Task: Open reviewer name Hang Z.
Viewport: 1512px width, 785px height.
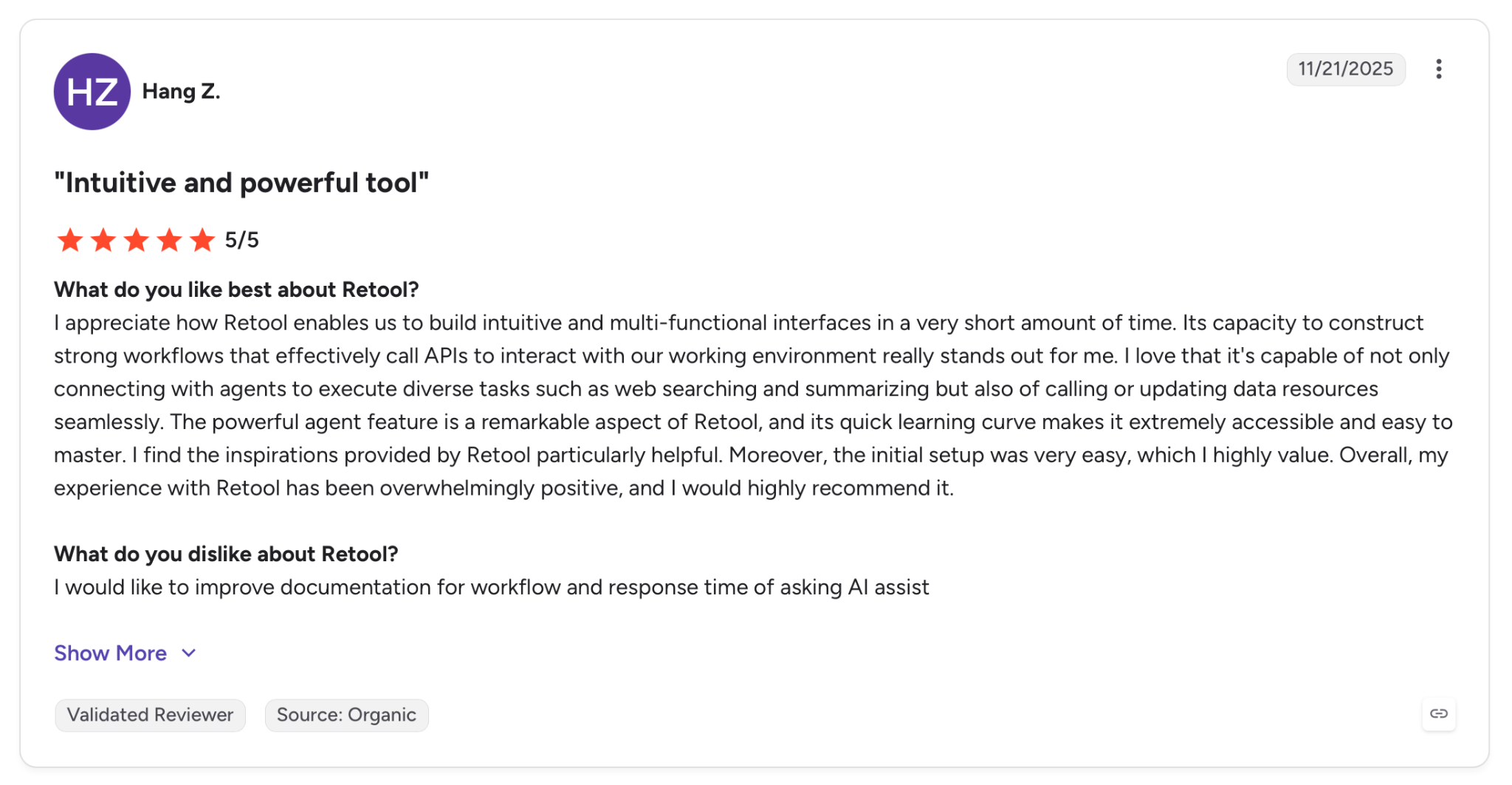Action: (x=181, y=92)
